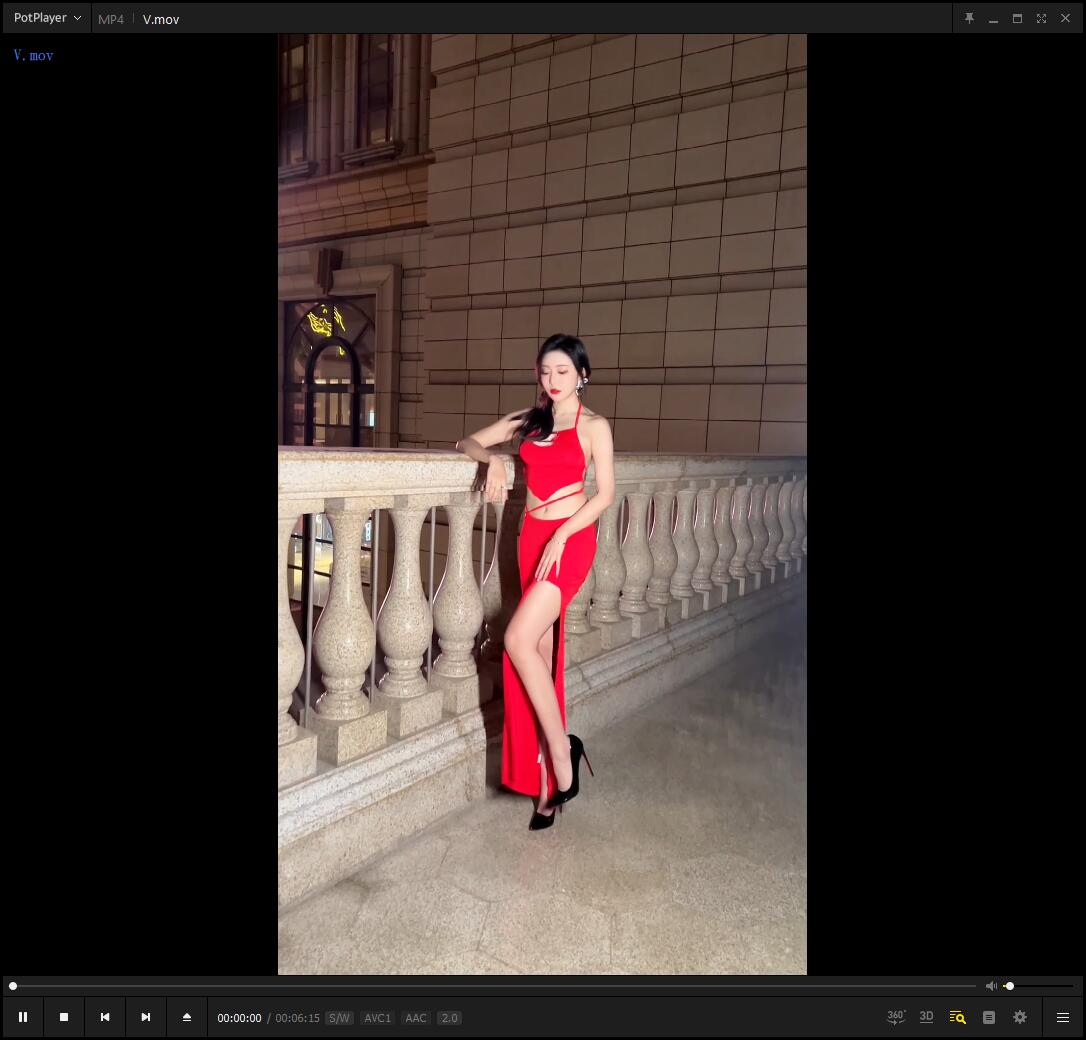Enable 3D video mode
Viewport: 1086px width, 1040px height.
click(926, 1017)
